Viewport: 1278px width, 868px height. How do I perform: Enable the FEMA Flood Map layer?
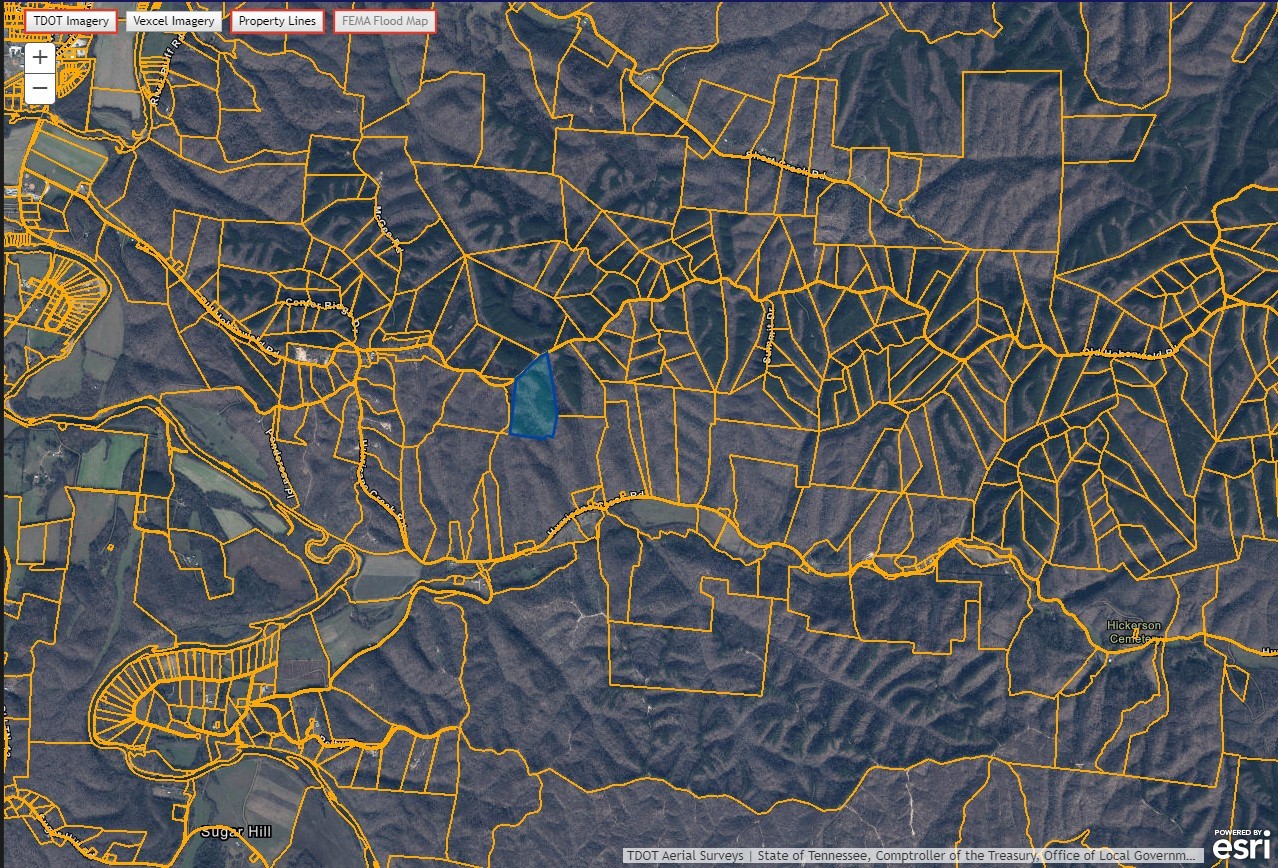[x=384, y=21]
